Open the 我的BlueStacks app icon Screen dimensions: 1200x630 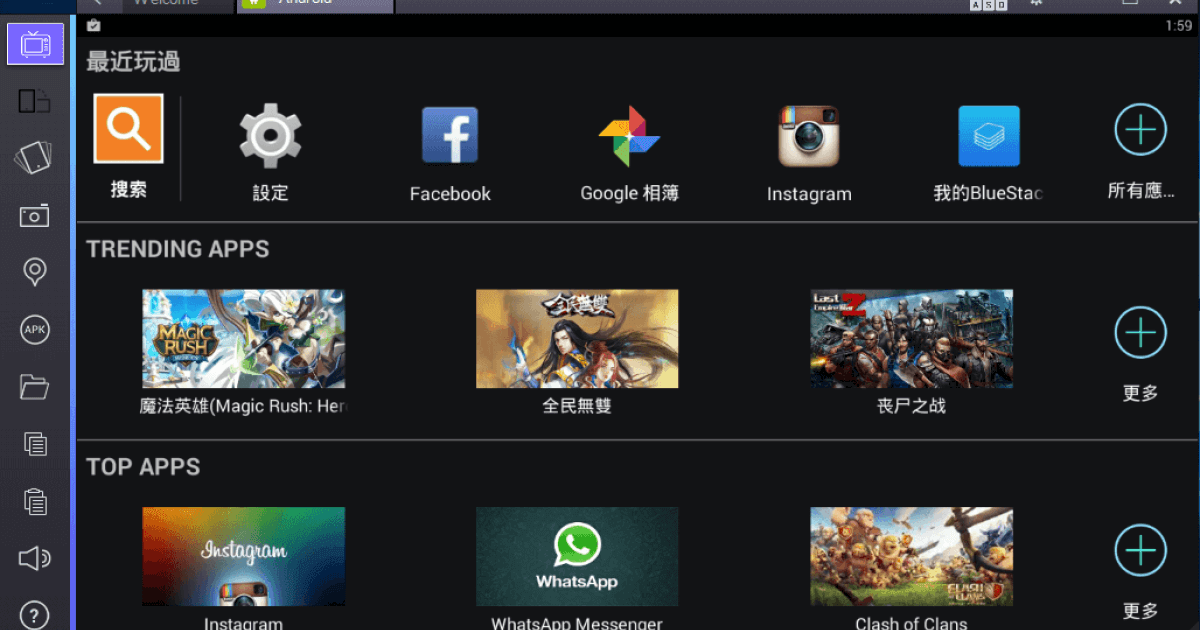(x=989, y=136)
